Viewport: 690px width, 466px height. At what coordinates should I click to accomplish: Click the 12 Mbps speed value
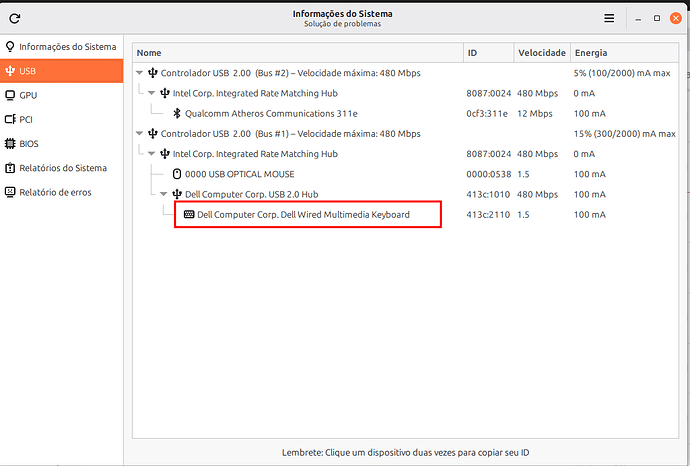pyautogui.click(x=535, y=114)
